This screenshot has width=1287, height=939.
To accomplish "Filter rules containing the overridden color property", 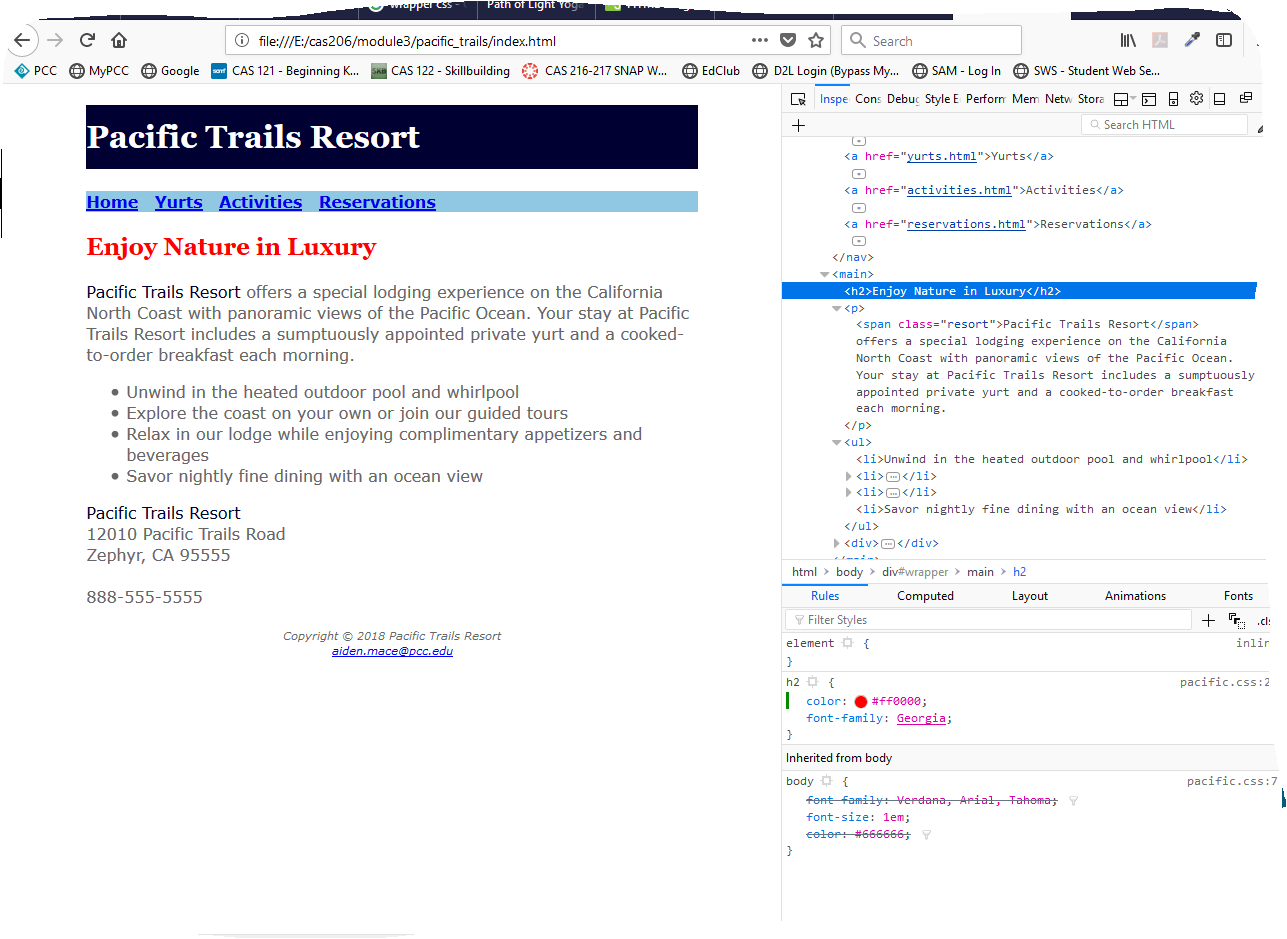I will [926, 835].
